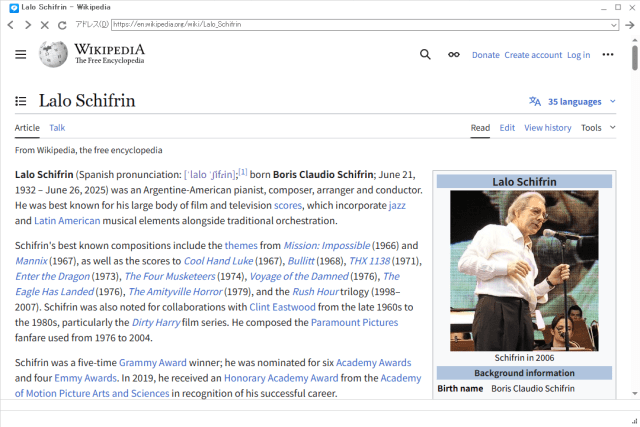This screenshot has width=640, height=427.
Task: Follow the Mannix link
Action: (x=31, y=261)
